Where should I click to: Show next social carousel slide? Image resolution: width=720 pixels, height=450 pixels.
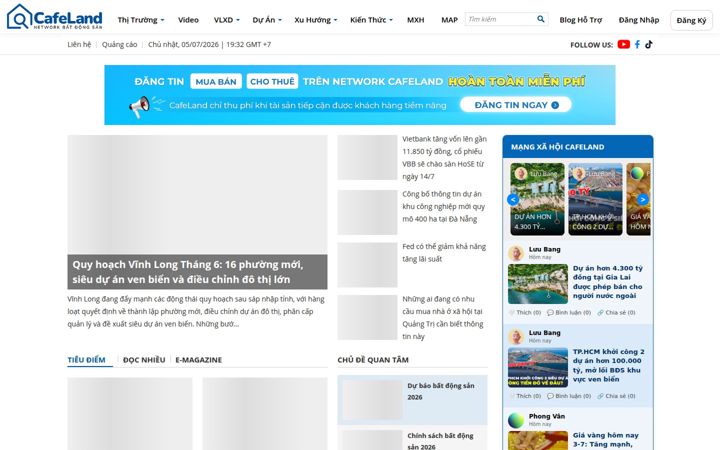click(642, 200)
